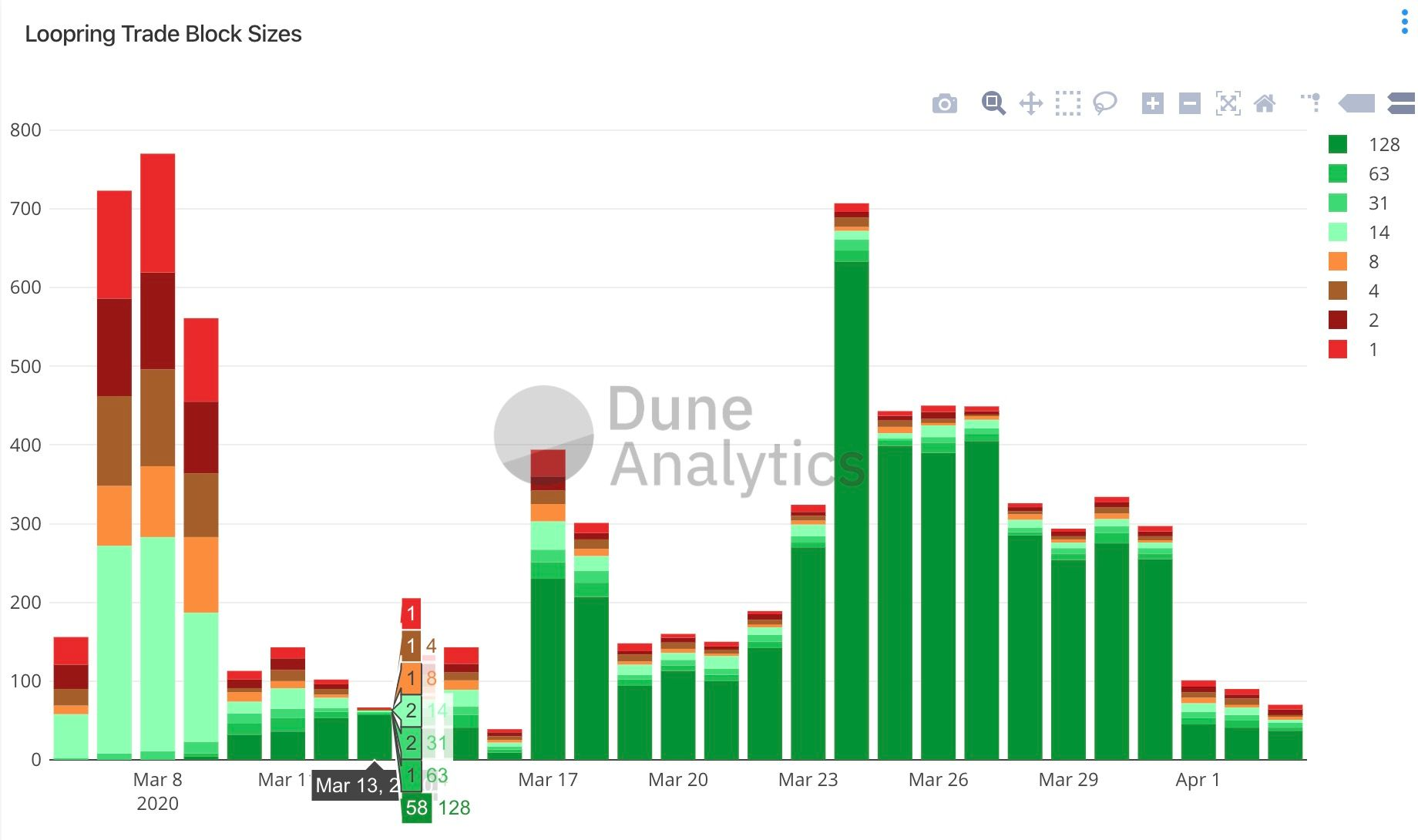Screen dimensions: 1418x840
Task: Click the y-axis value 800
Action: 25,130
